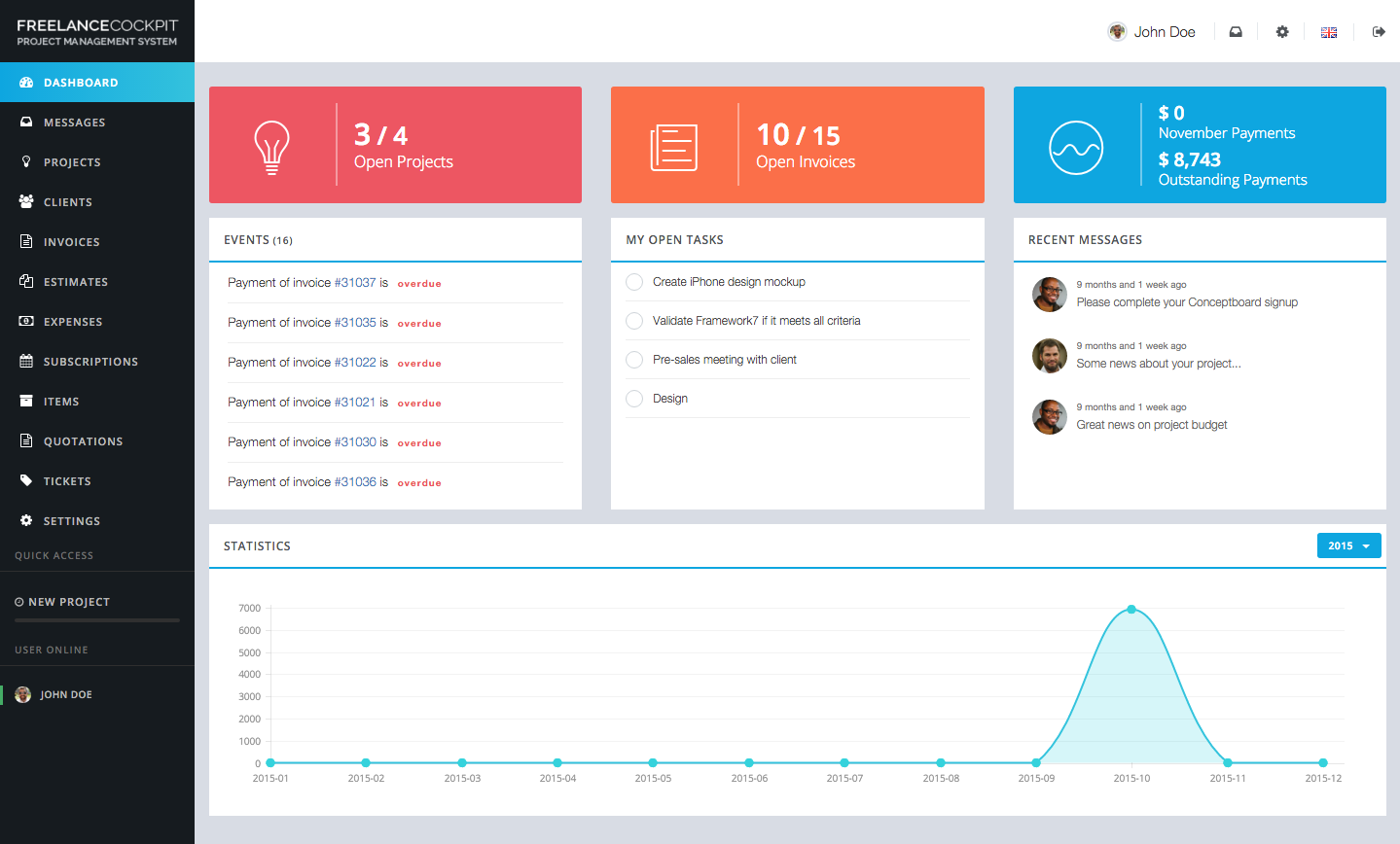This screenshot has width=1400, height=844.
Task: Open Subscriptions from the sidebar menu
Action: (90, 362)
